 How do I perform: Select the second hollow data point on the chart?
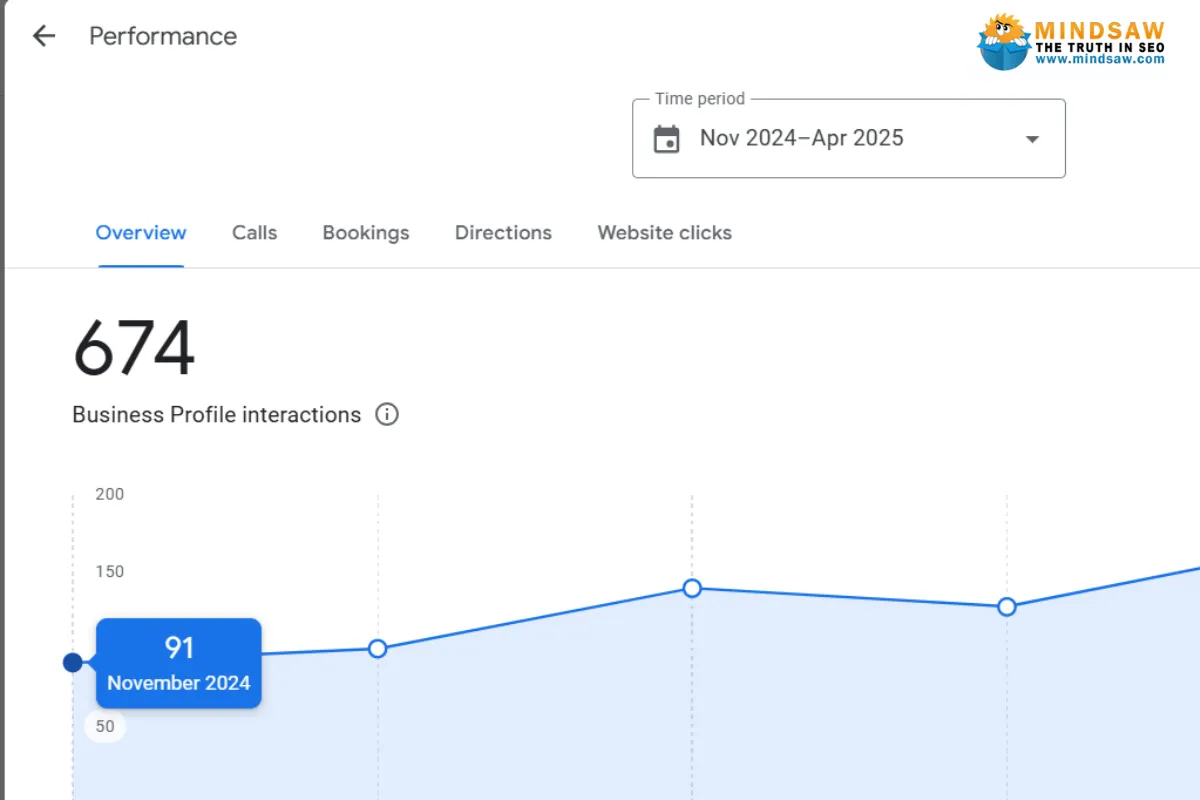coord(377,649)
